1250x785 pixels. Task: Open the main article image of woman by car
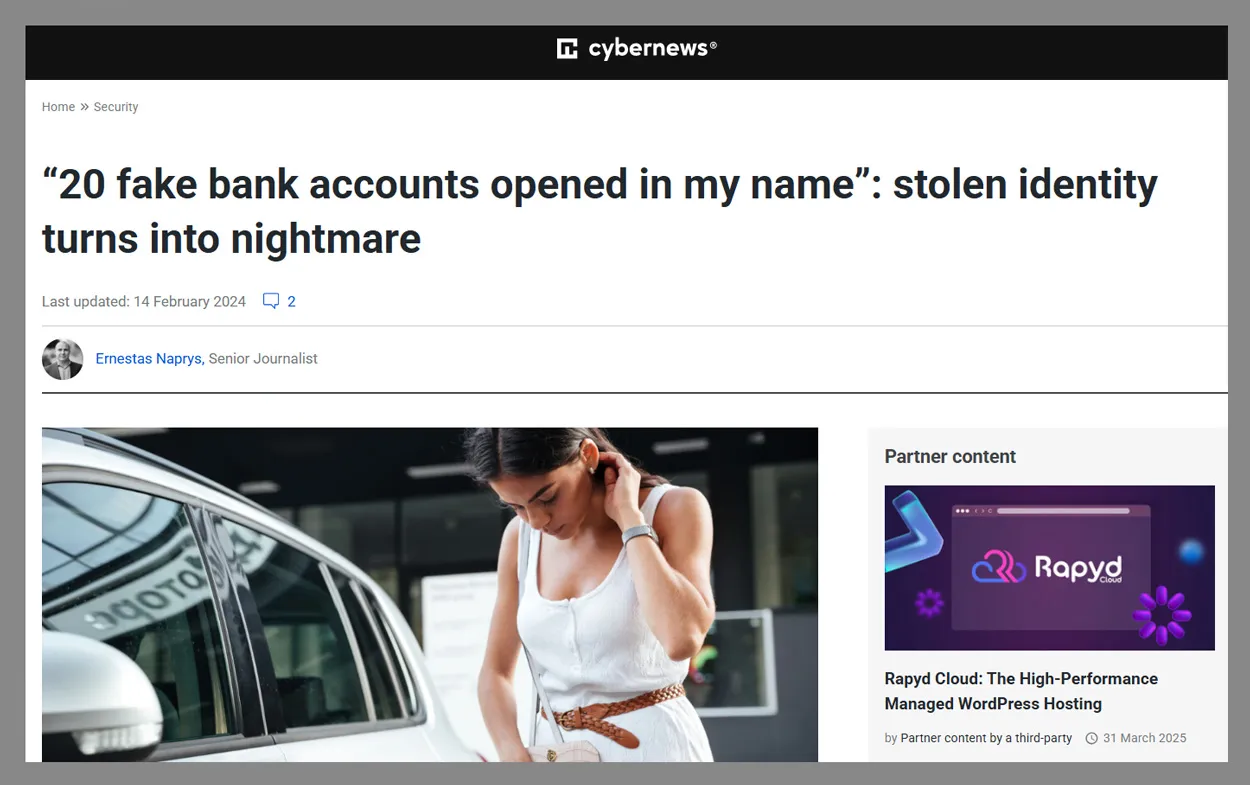(430, 595)
